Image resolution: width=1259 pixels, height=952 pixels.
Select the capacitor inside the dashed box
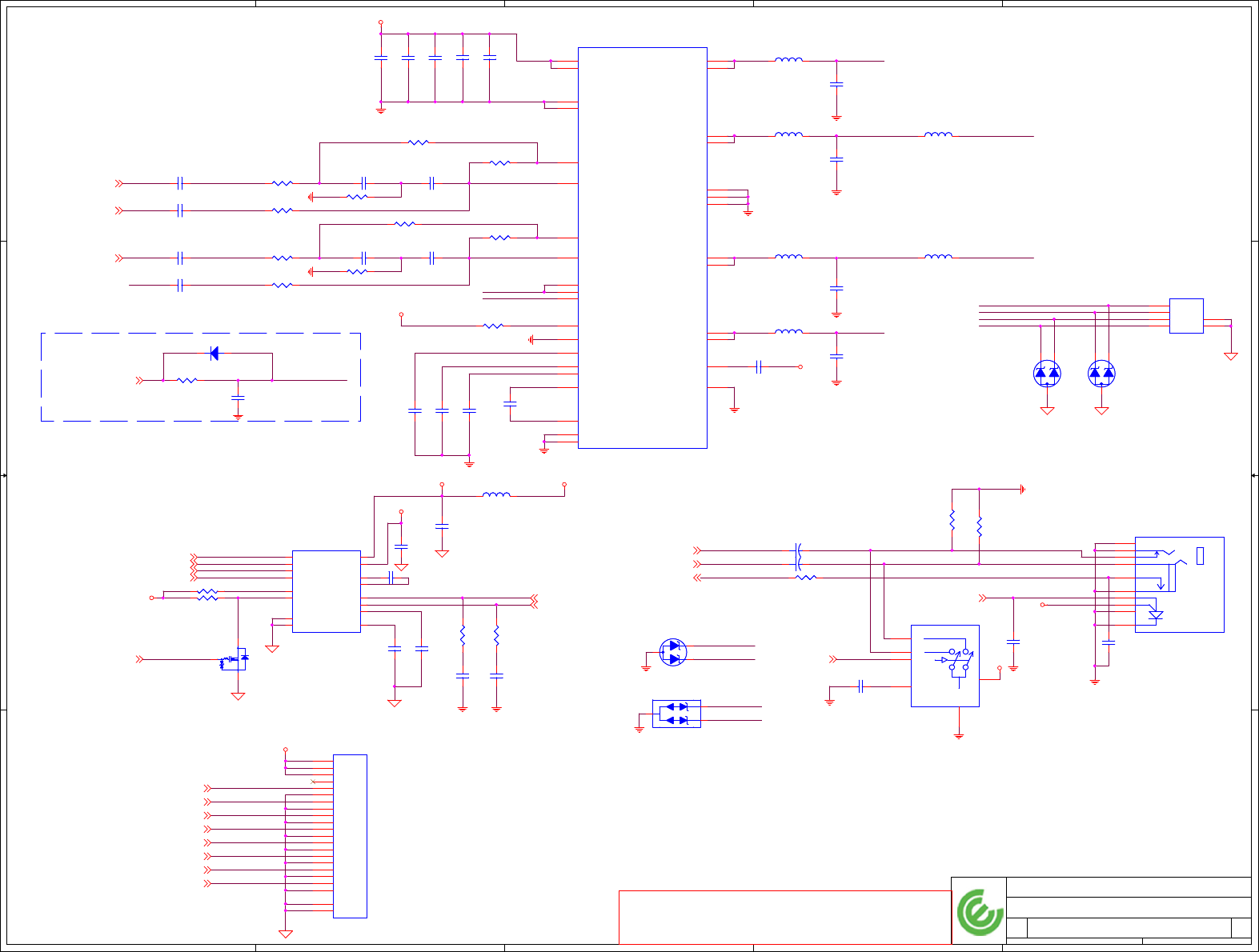(238, 398)
